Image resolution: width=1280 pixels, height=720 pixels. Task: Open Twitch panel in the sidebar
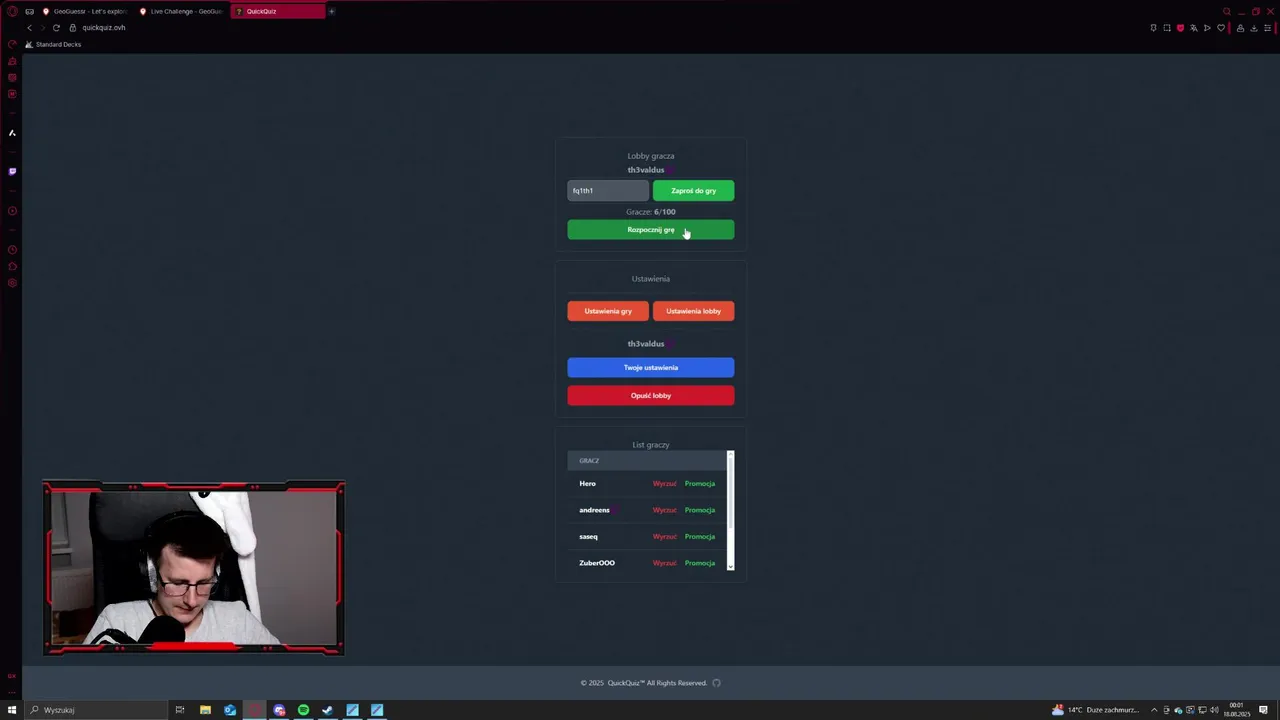click(12, 171)
